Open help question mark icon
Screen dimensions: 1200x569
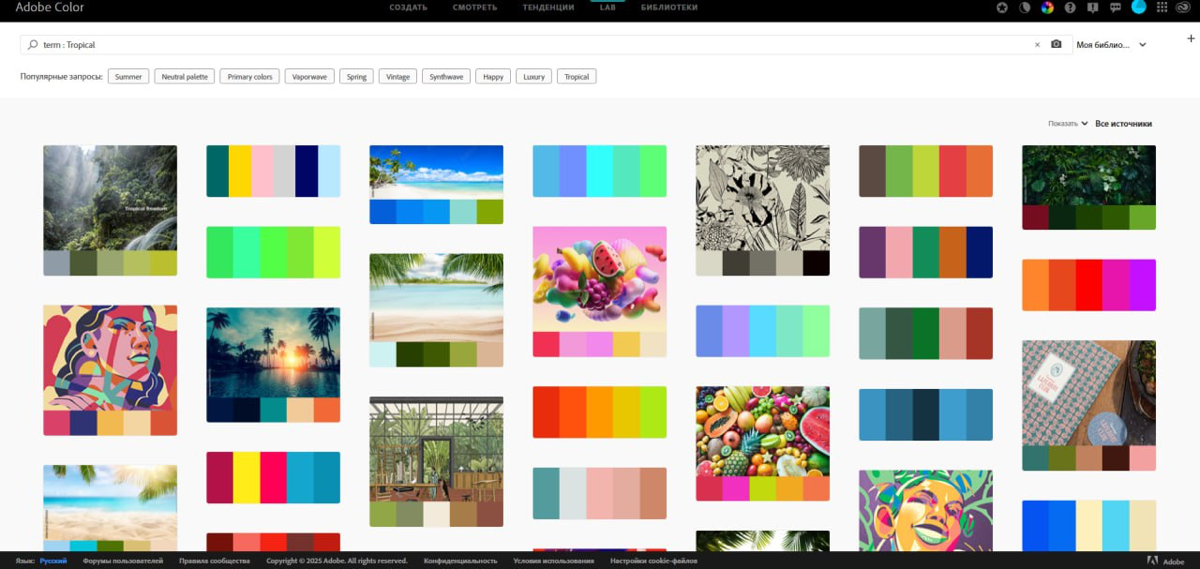pos(1070,7)
